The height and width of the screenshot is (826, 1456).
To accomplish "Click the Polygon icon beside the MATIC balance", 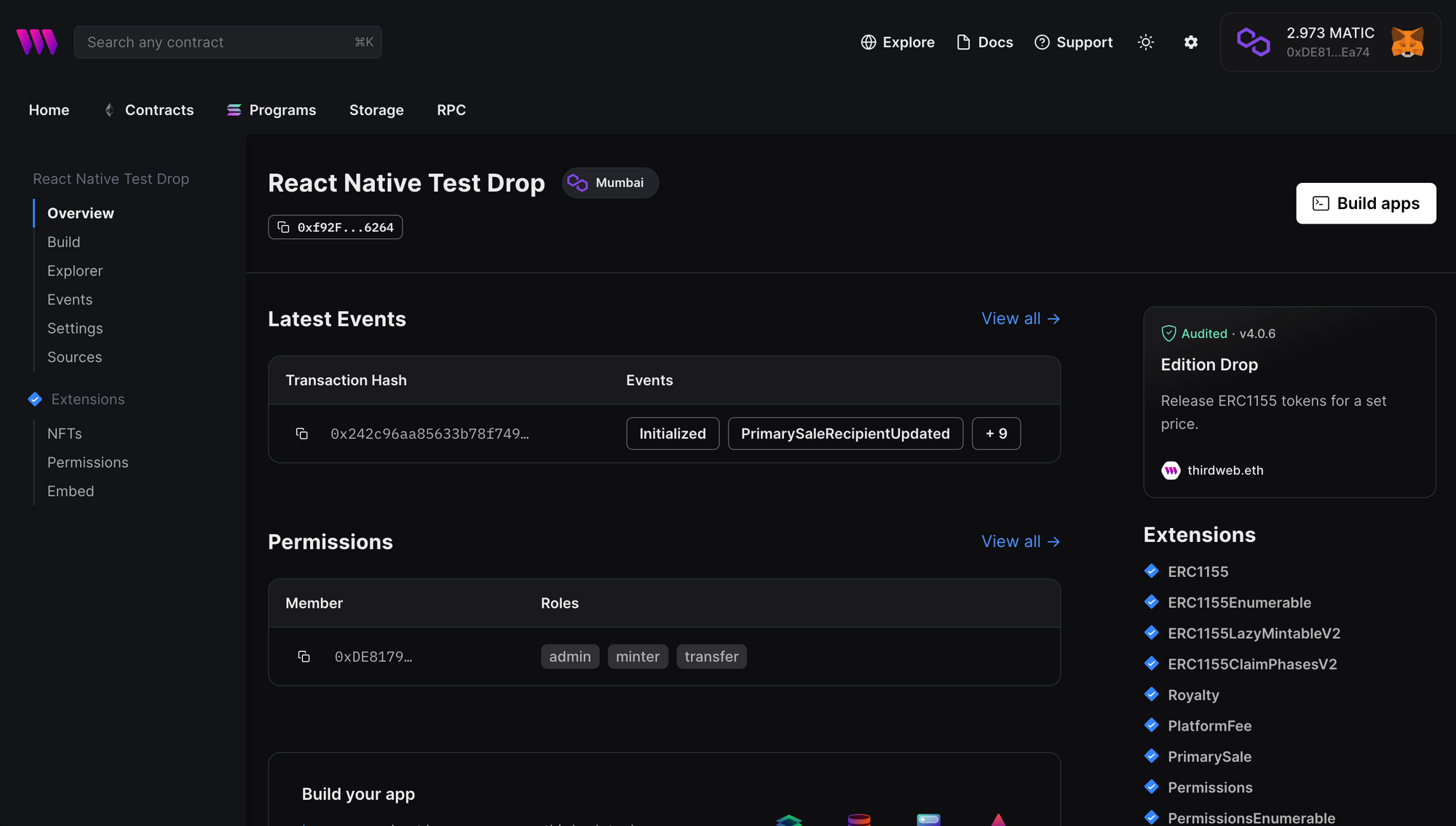I will (1254, 42).
